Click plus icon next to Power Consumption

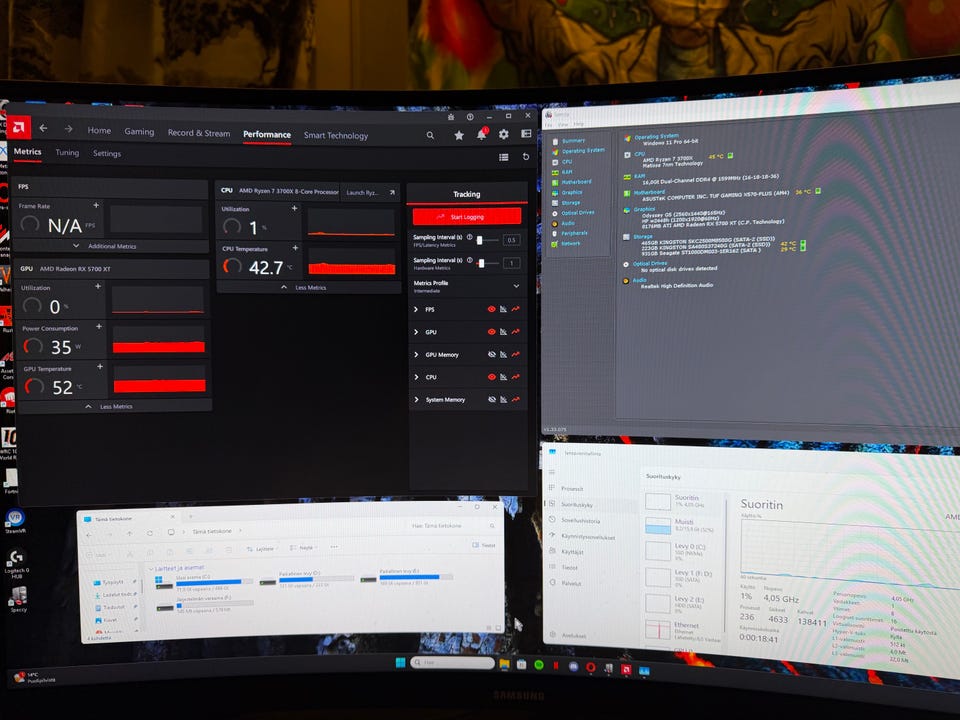click(x=99, y=327)
